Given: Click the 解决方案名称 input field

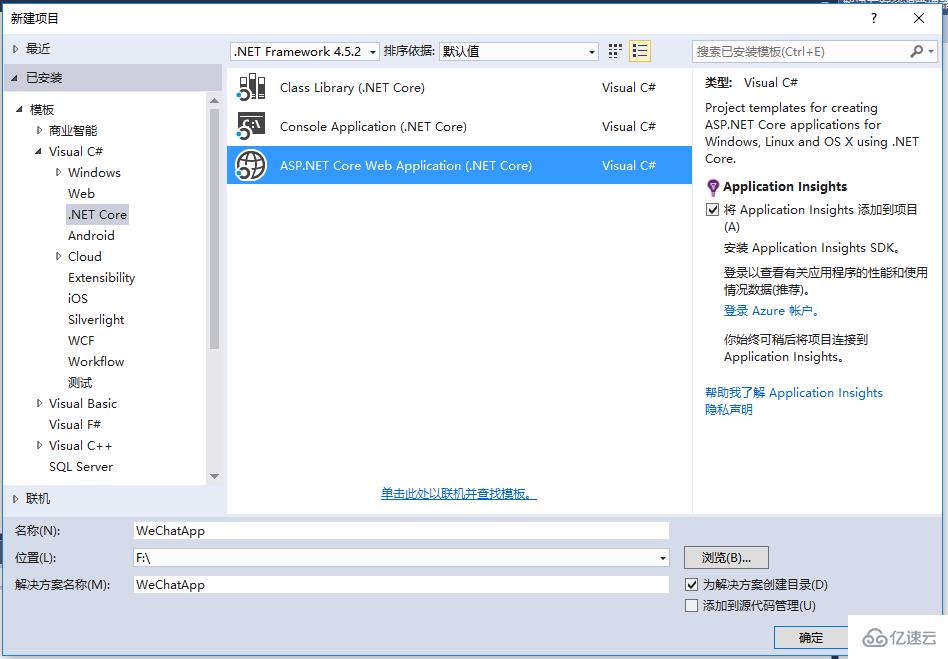Looking at the screenshot, I should point(401,585).
